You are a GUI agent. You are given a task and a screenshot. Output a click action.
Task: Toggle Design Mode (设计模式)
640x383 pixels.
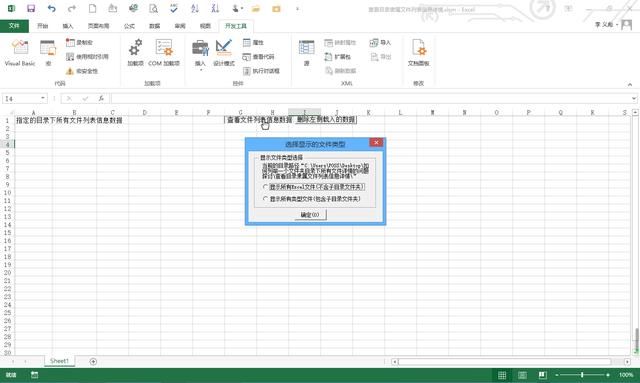tap(224, 53)
